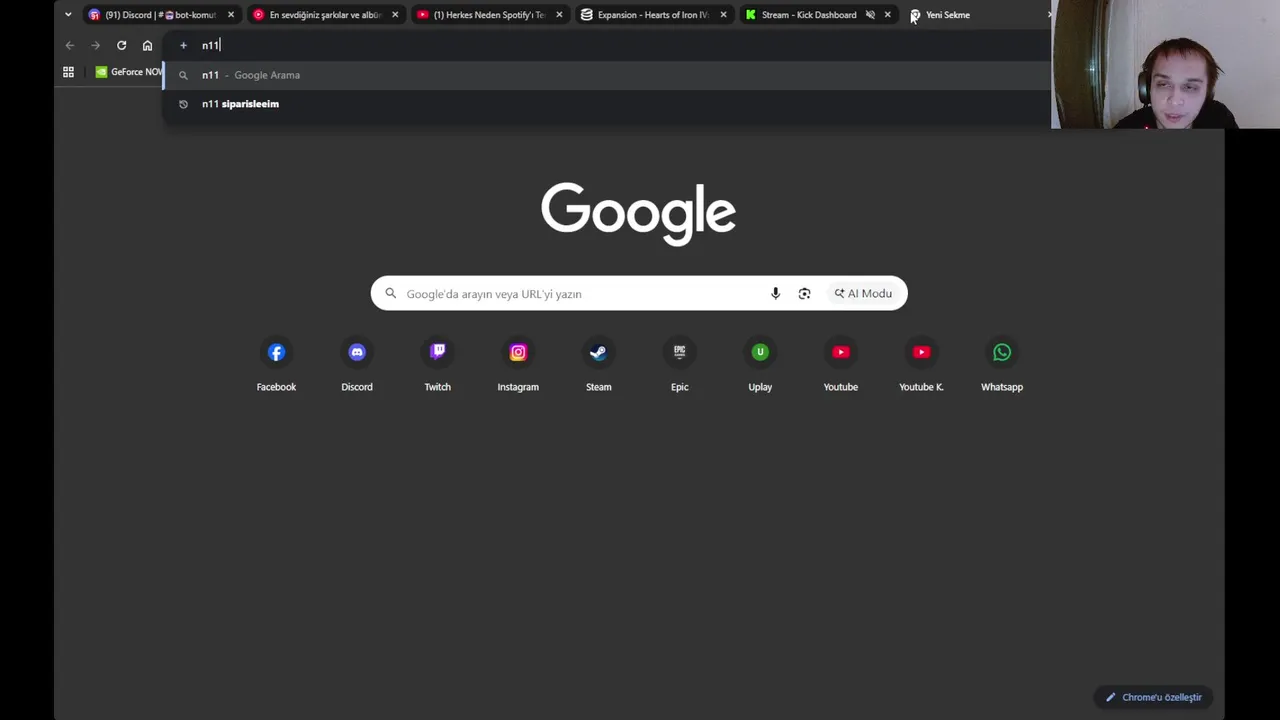Open the Facebook shortcut

(x=276, y=365)
